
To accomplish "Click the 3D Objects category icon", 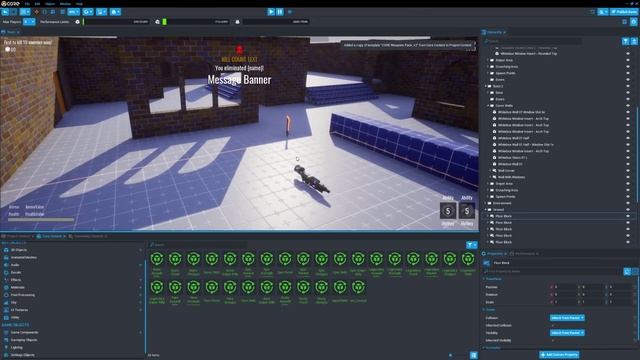I will click(6, 250).
